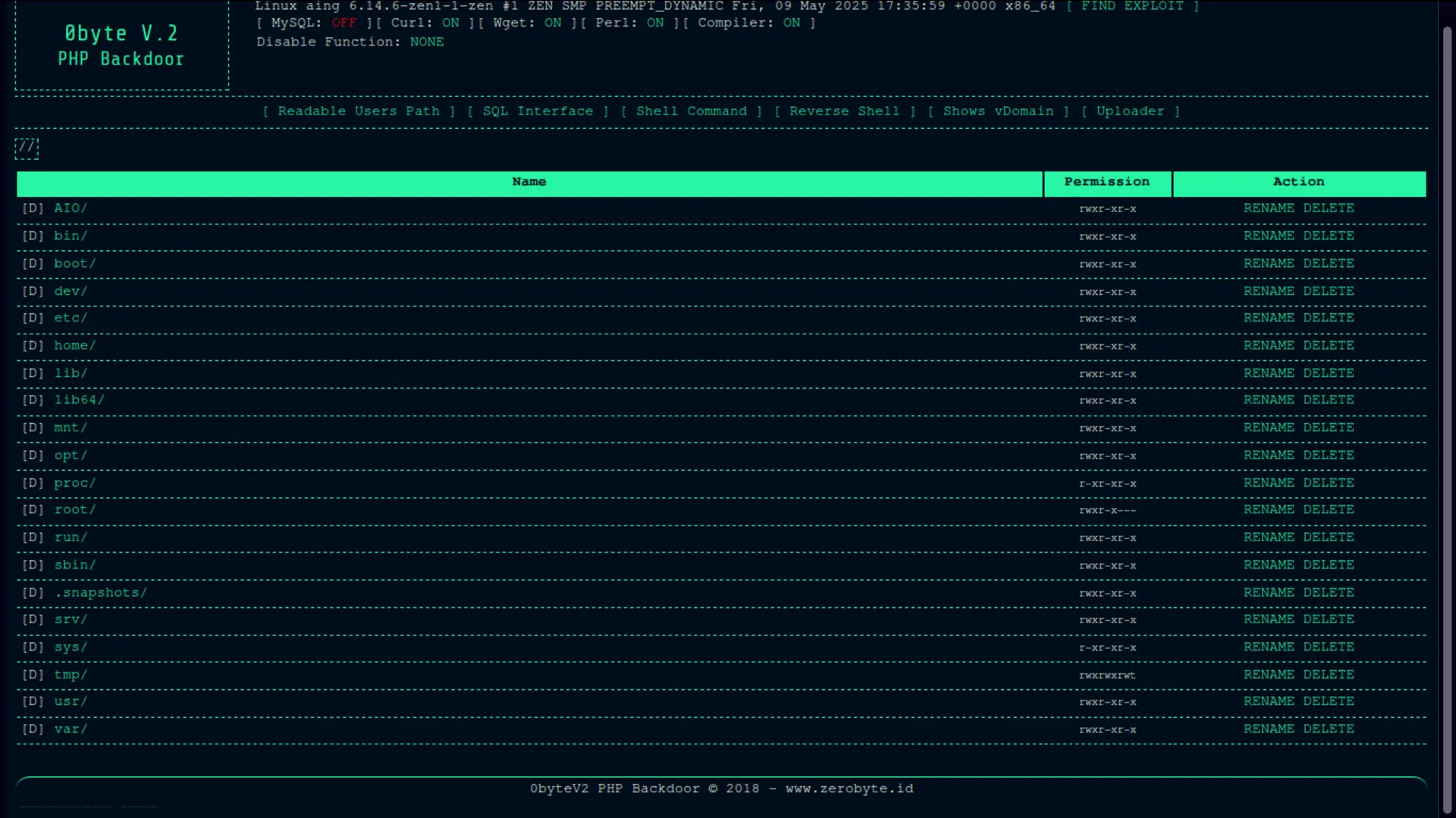Image resolution: width=1456 pixels, height=818 pixels.
Task: Navigate into the usr/ directory
Action: pyautogui.click(x=71, y=702)
